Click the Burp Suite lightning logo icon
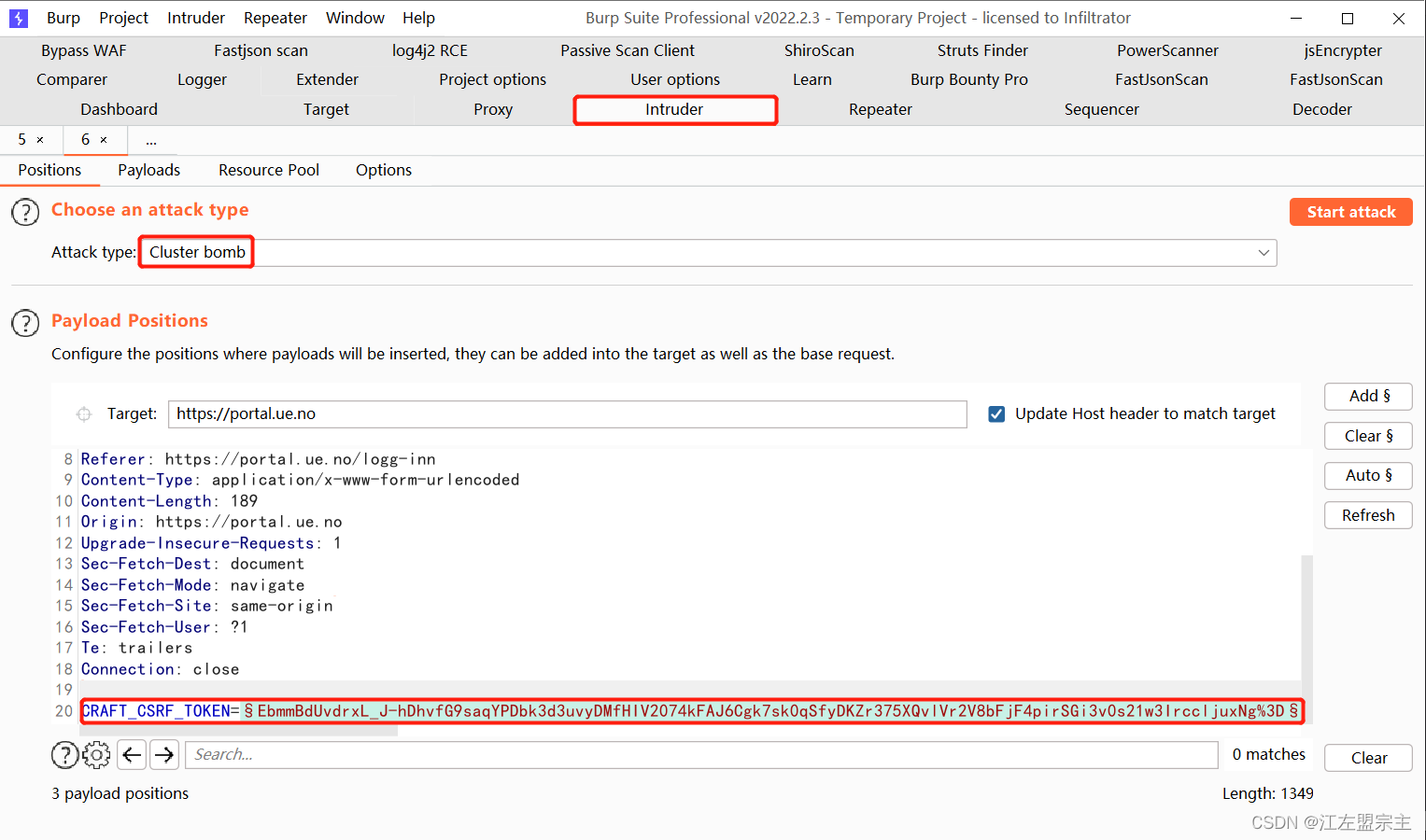 point(18,18)
